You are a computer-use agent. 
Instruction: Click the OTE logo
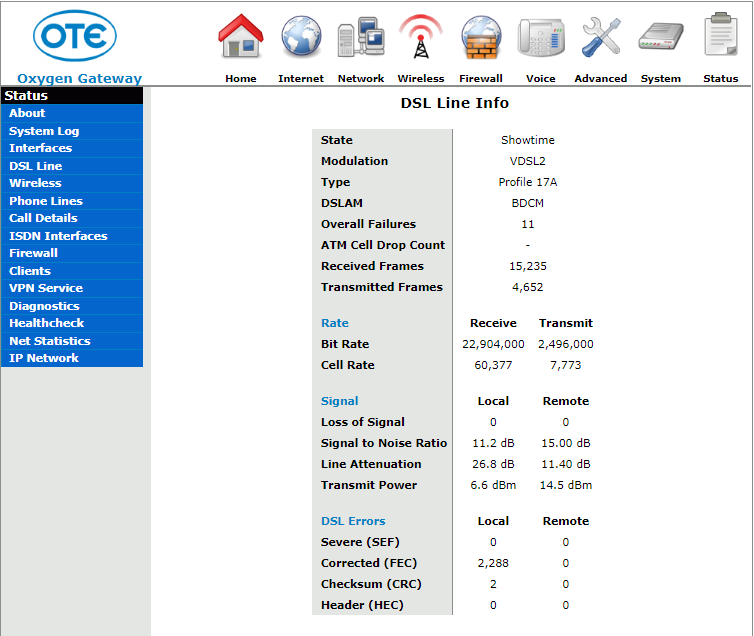point(75,36)
